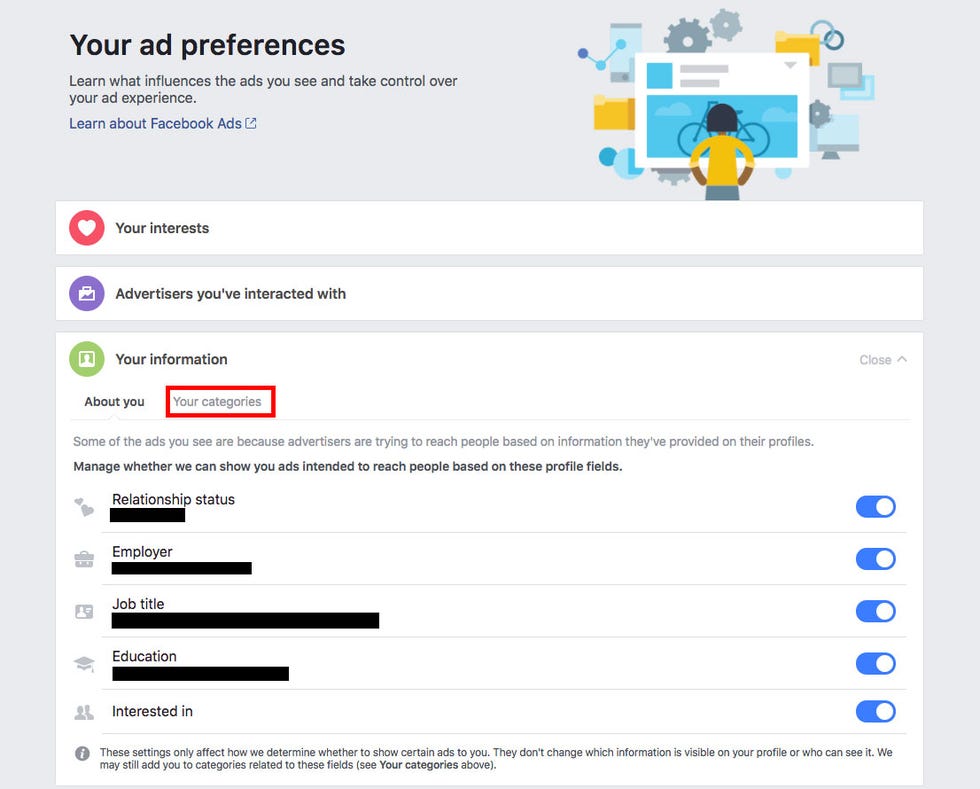Click the Job title ID card icon

pos(84,611)
